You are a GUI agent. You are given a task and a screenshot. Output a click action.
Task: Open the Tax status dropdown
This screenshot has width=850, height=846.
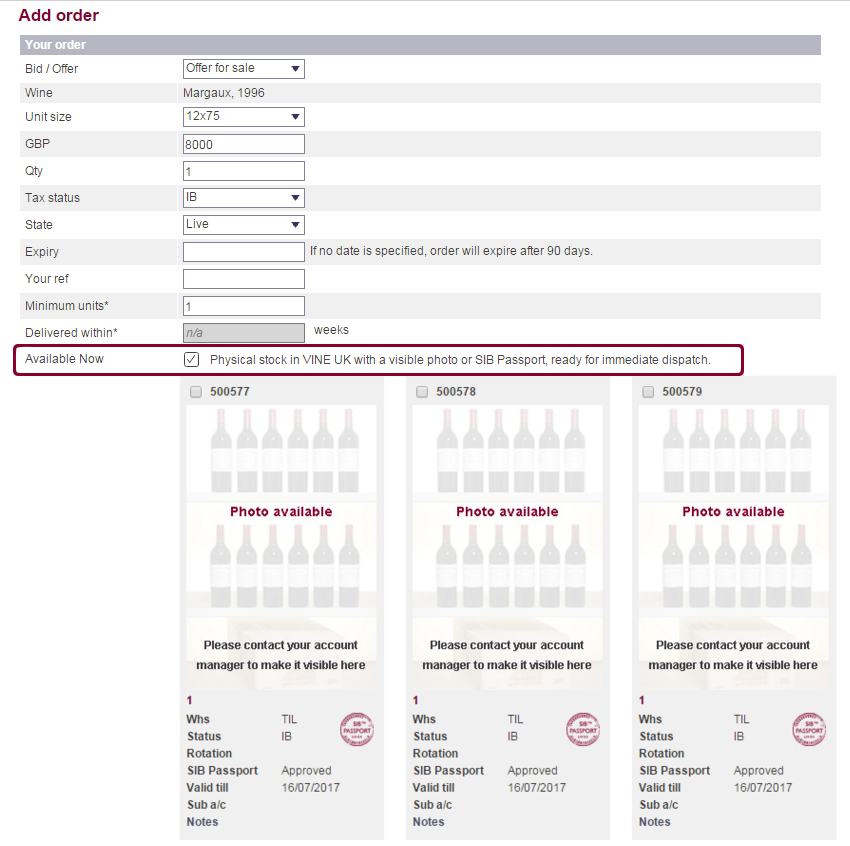(x=243, y=198)
